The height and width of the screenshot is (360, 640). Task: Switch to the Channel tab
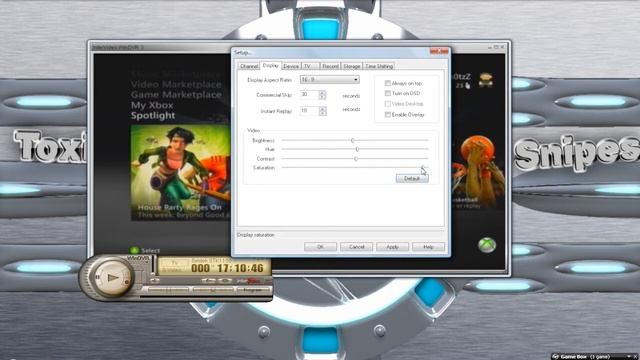pos(249,66)
